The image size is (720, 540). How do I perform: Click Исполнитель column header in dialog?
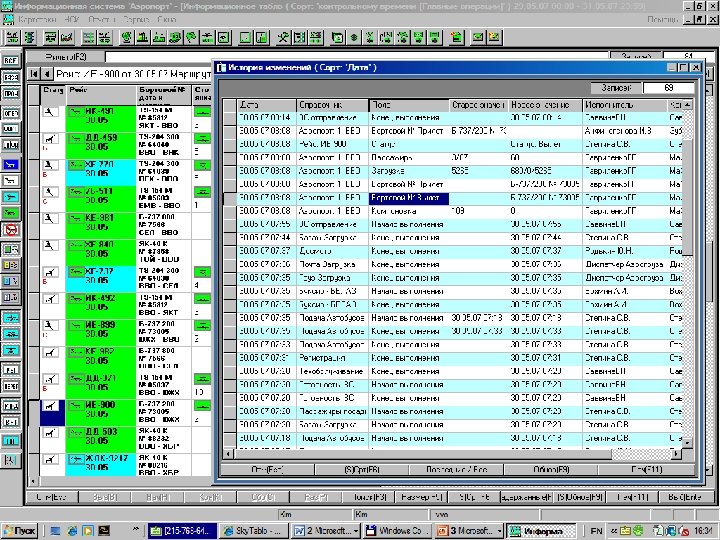coord(625,105)
